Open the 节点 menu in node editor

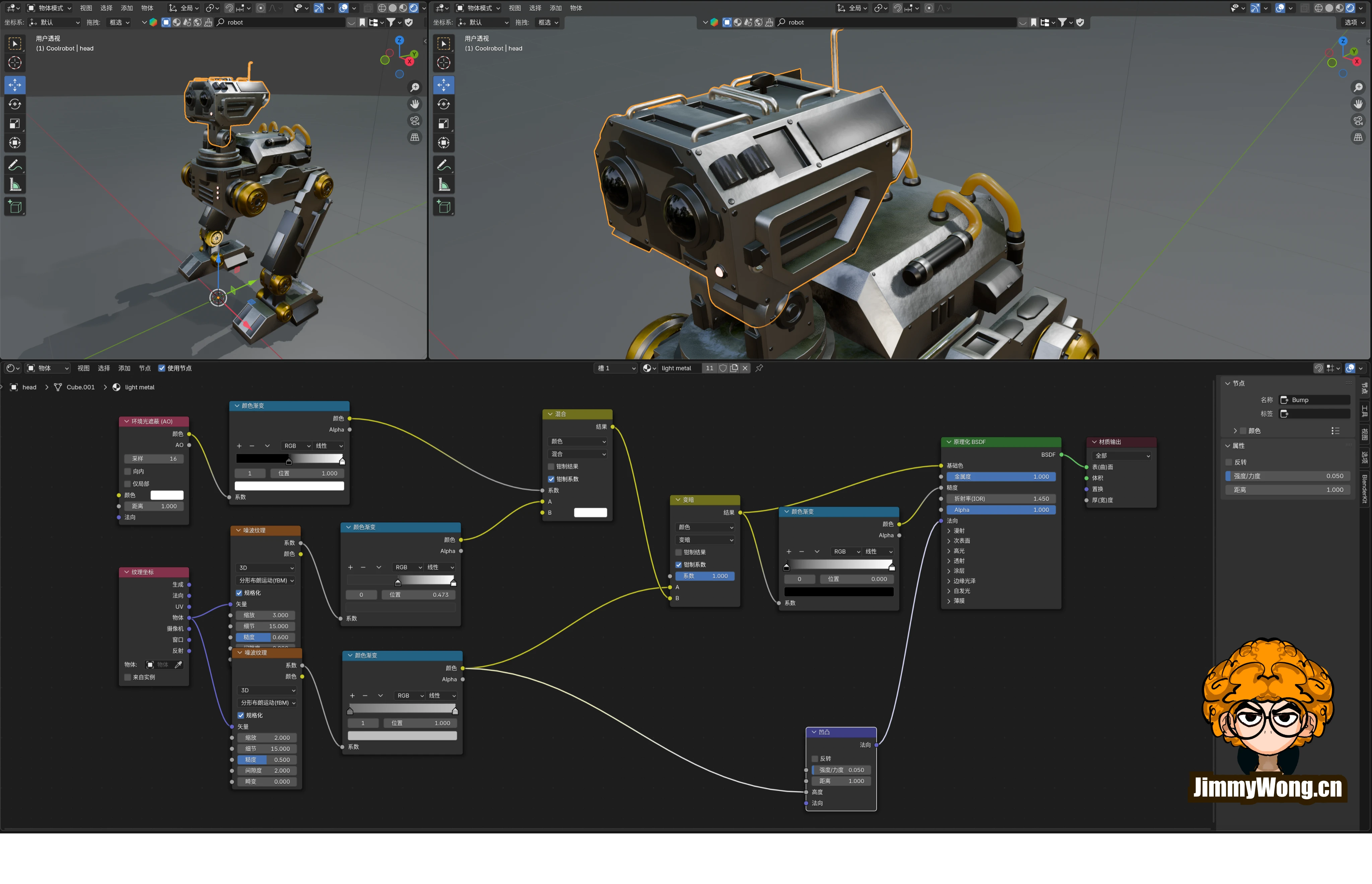145,368
